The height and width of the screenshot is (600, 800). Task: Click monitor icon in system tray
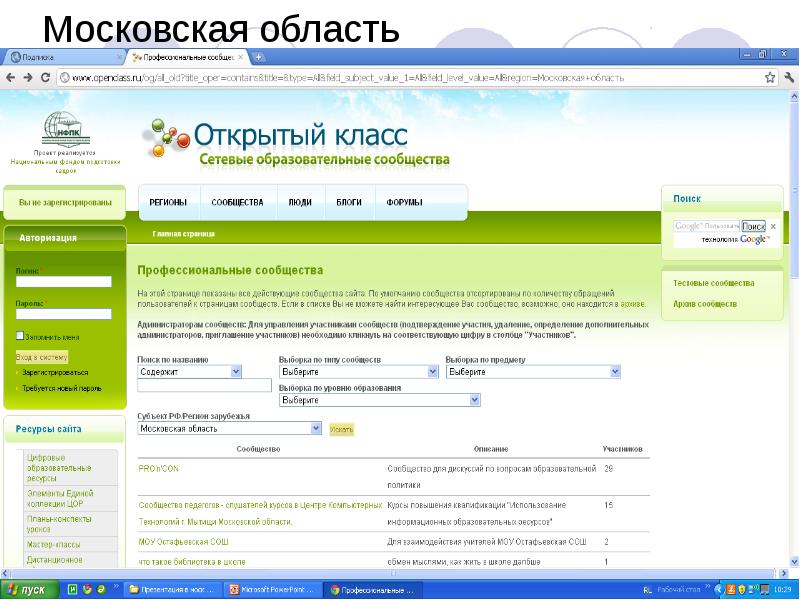pyautogui.click(x=764, y=590)
